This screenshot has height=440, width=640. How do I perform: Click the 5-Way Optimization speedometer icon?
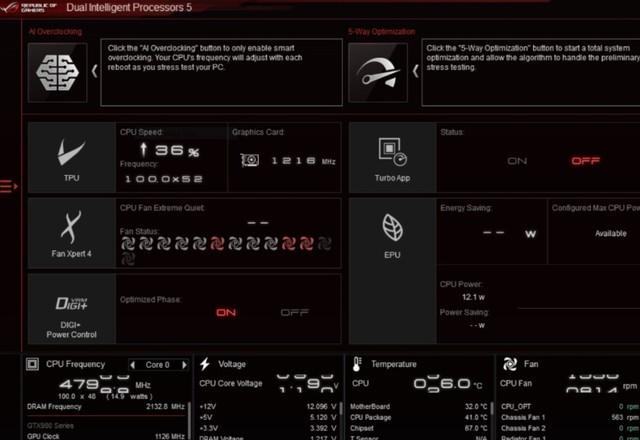pos(378,73)
